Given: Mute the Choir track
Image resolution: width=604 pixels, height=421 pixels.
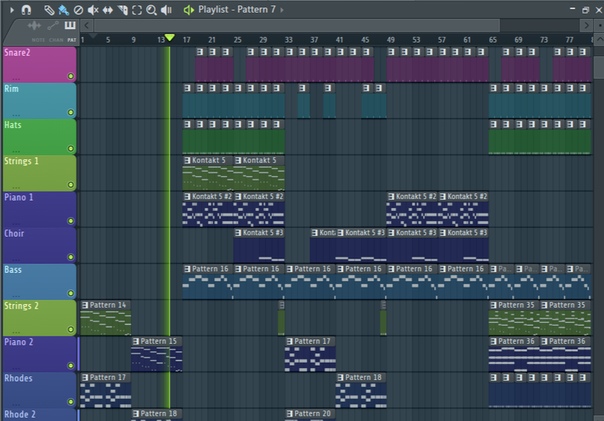Looking at the screenshot, I should click(x=70, y=257).
